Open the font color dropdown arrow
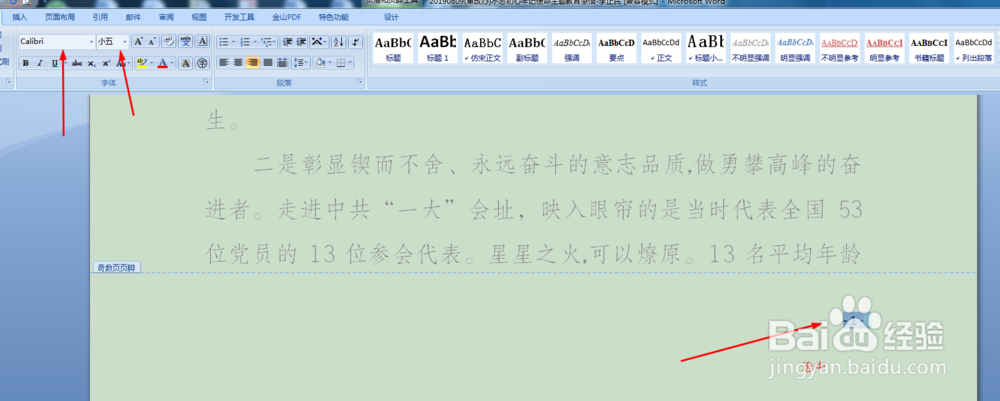 point(173,62)
